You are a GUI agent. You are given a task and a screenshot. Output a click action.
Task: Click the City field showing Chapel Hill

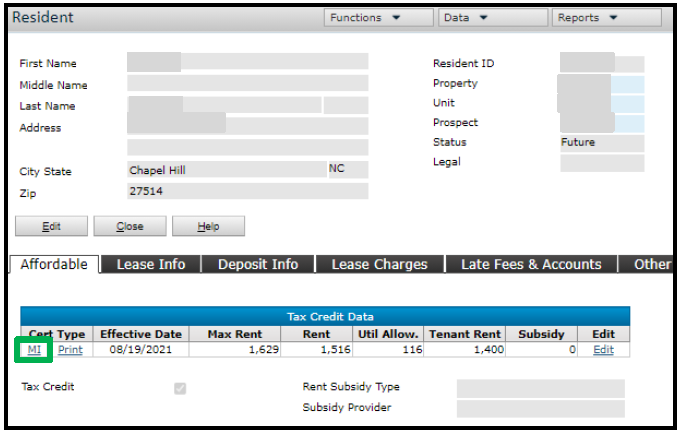click(x=225, y=170)
